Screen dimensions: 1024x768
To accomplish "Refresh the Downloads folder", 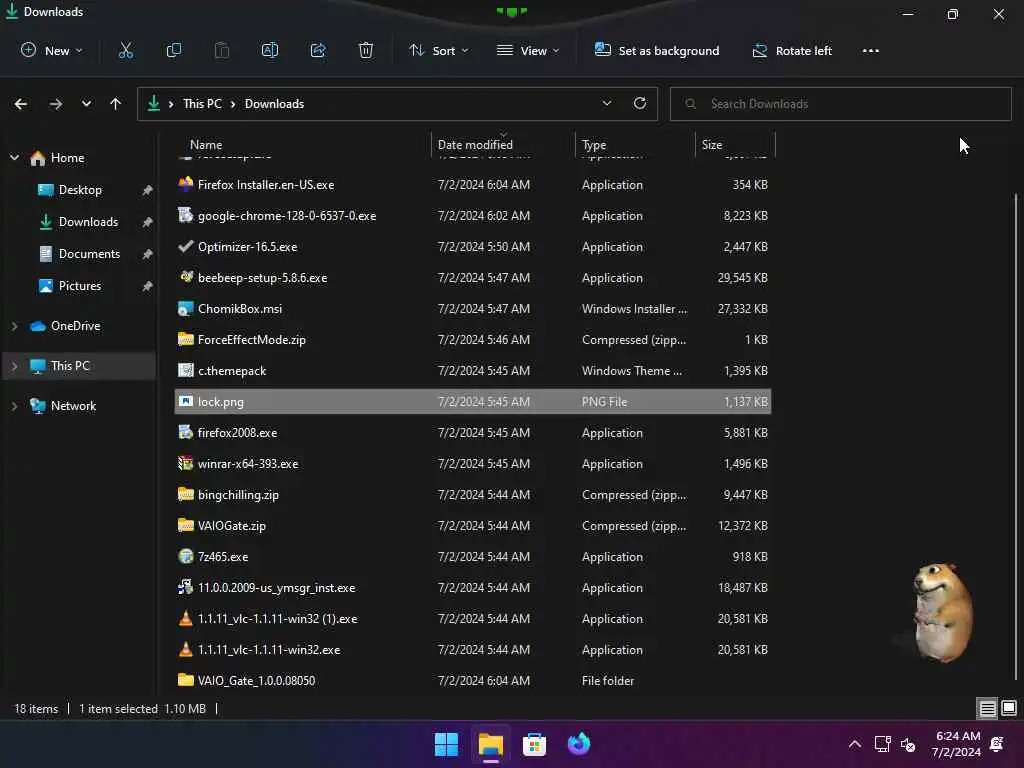I will coord(640,103).
